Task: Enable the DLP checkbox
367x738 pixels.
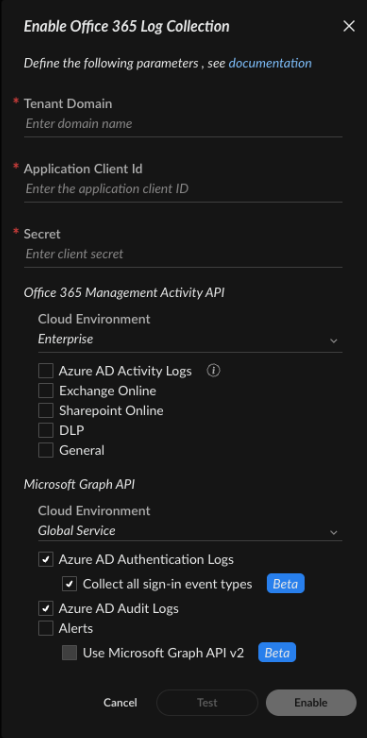Action: (x=46, y=430)
